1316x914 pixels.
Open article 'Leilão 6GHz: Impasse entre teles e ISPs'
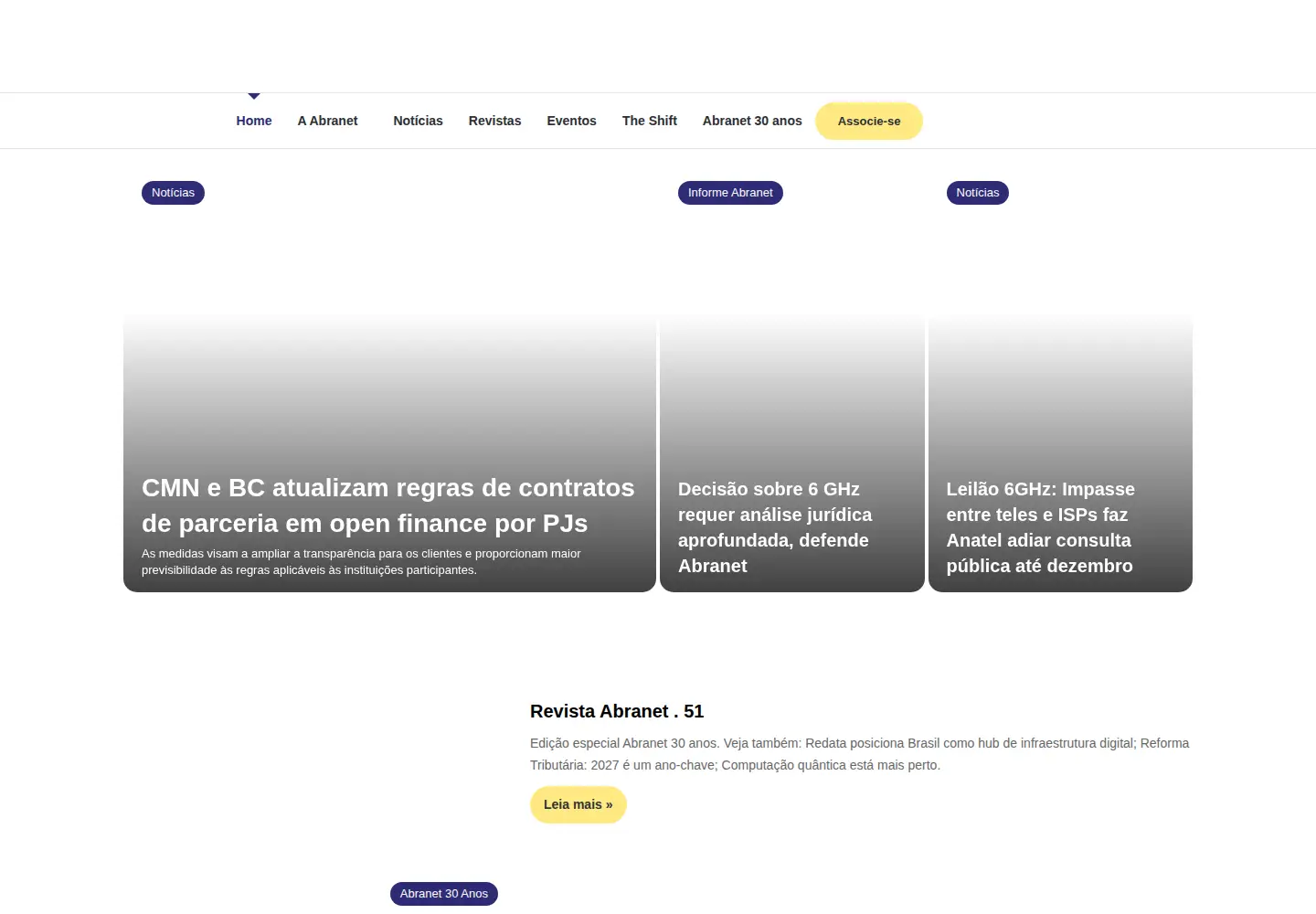pos(1041,527)
